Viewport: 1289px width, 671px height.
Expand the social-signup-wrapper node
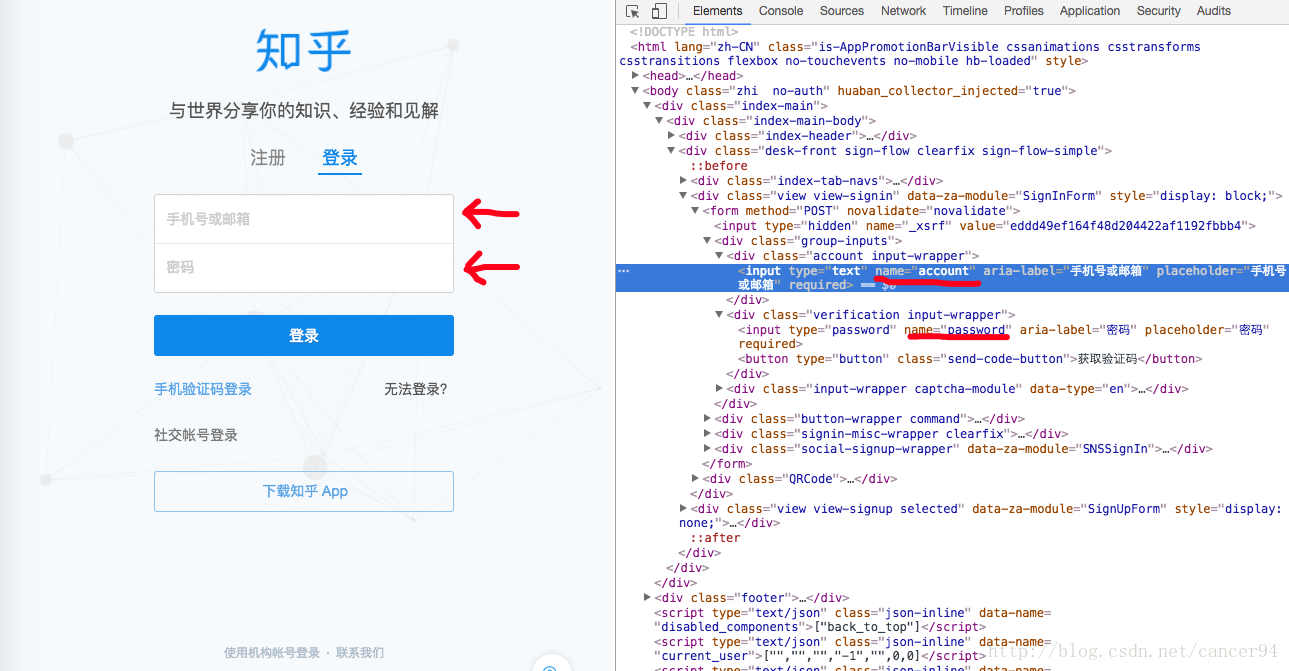(x=707, y=449)
